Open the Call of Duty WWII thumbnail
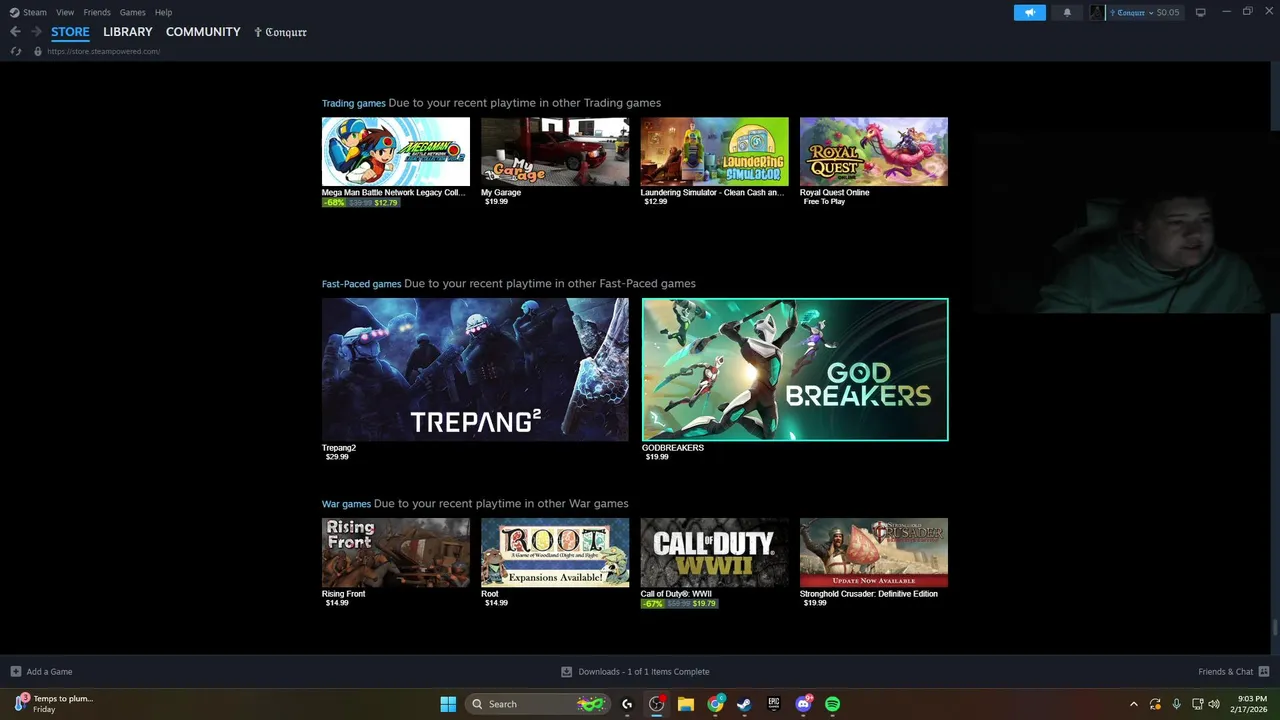 [714, 552]
